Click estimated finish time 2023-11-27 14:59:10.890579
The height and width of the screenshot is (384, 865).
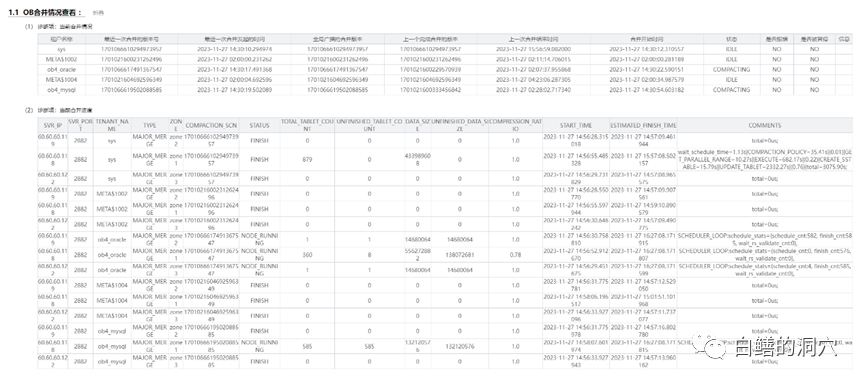pos(643,209)
